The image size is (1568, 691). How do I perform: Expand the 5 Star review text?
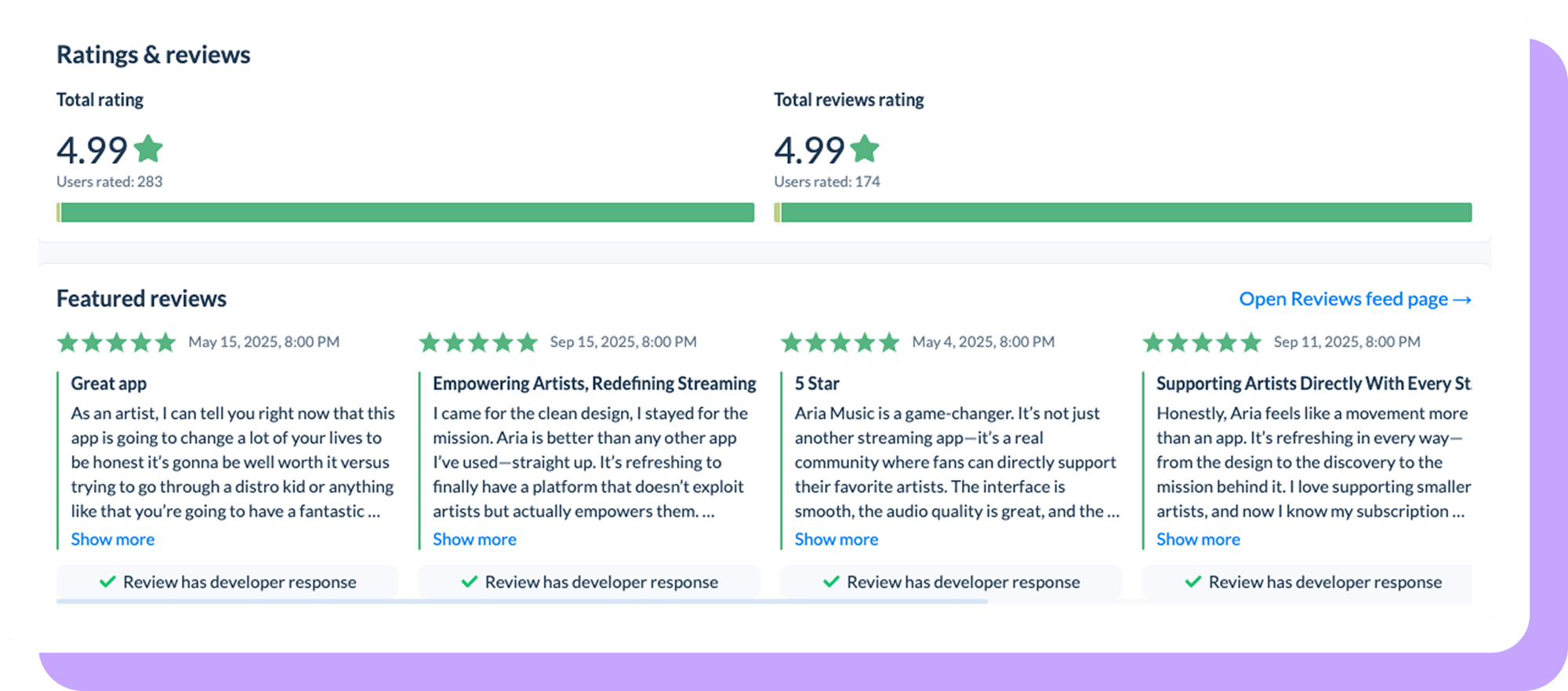[x=837, y=540]
